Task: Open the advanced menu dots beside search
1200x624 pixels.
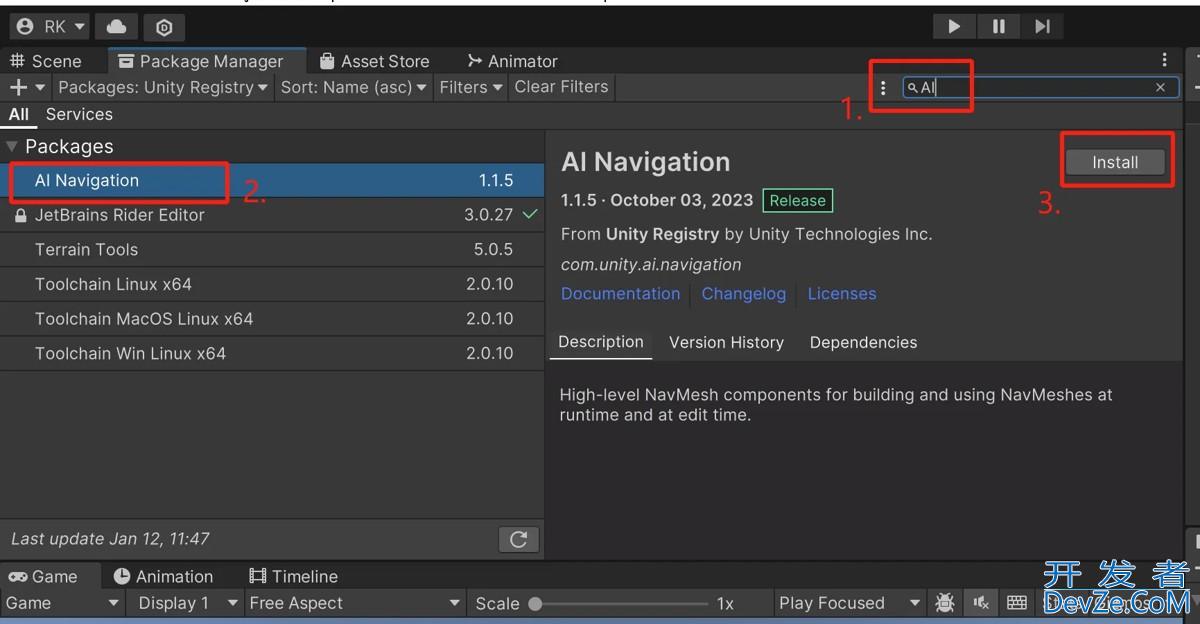Action: pos(883,88)
